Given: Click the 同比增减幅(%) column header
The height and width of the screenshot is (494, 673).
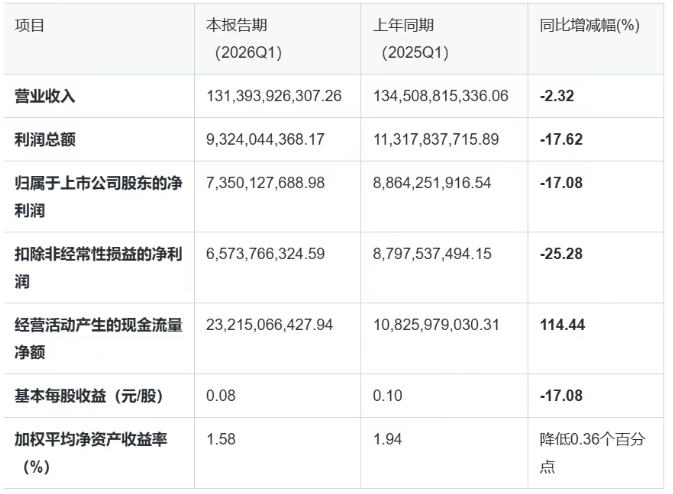Looking at the screenshot, I should (588, 27).
